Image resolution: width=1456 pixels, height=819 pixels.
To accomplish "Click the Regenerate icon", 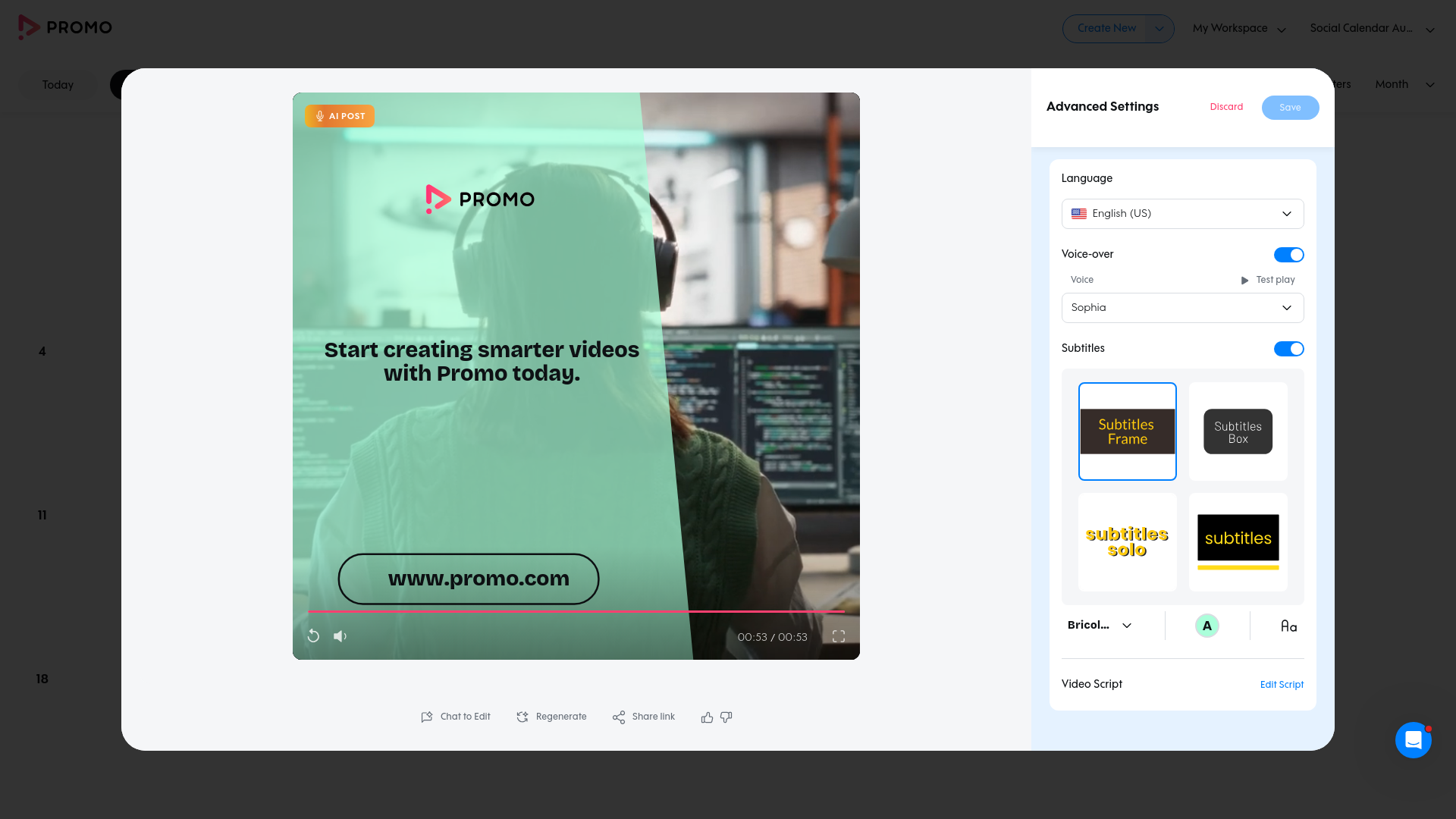I will click(x=522, y=717).
